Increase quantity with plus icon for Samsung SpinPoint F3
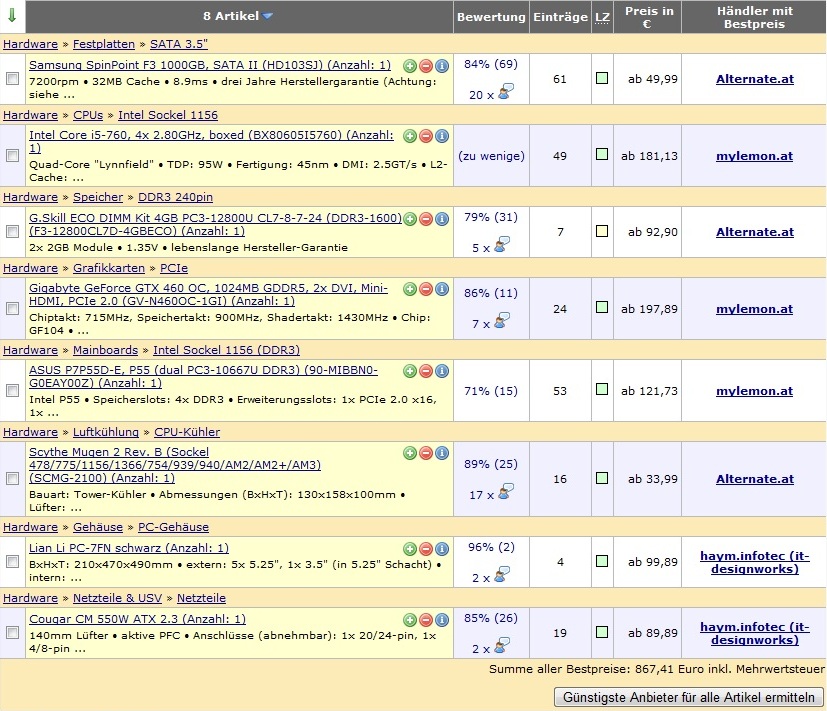This screenshot has width=827, height=711. pos(410,66)
